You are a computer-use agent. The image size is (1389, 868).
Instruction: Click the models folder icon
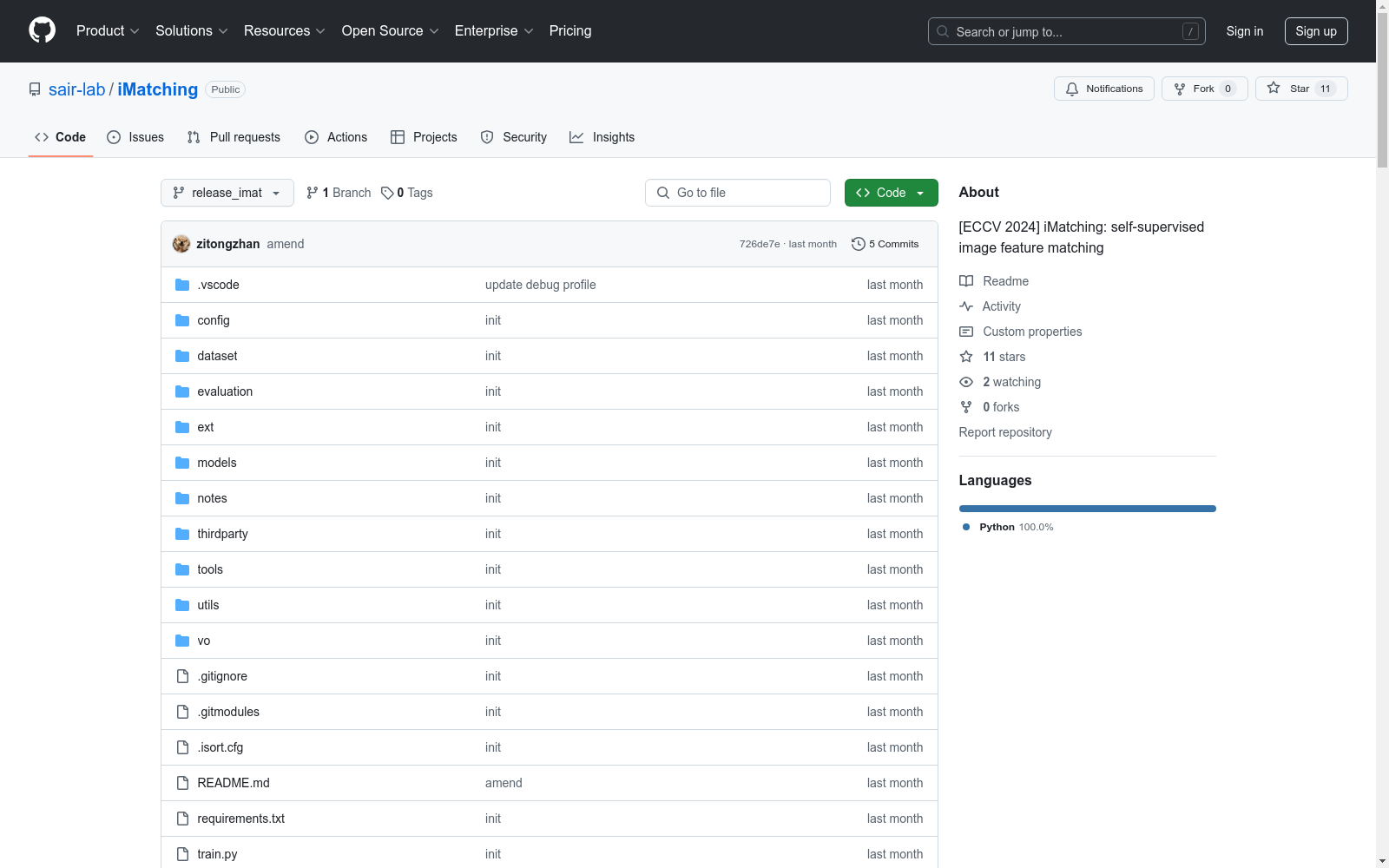[182, 463]
